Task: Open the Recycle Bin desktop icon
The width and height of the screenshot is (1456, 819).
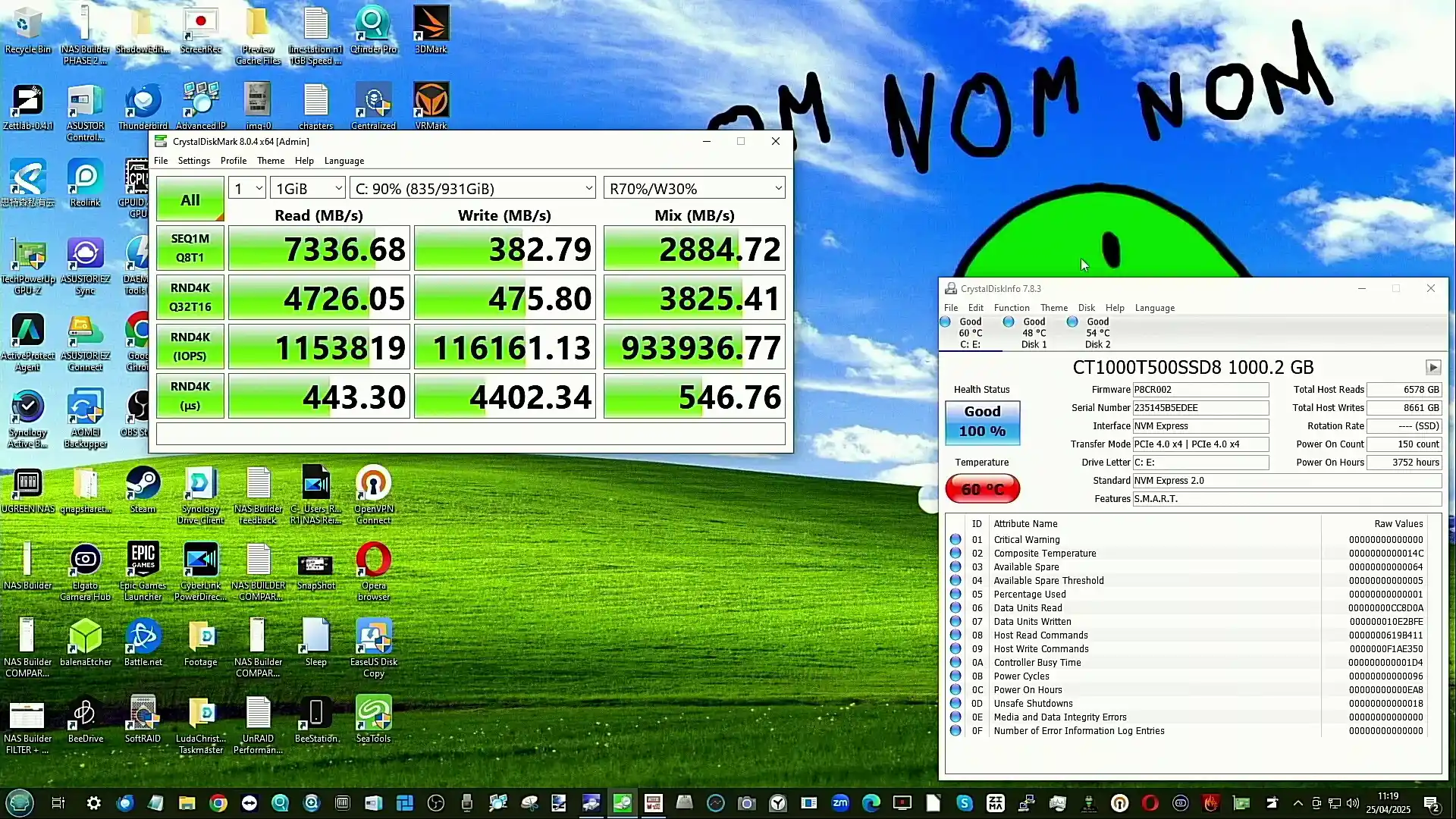Action: click(28, 30)
